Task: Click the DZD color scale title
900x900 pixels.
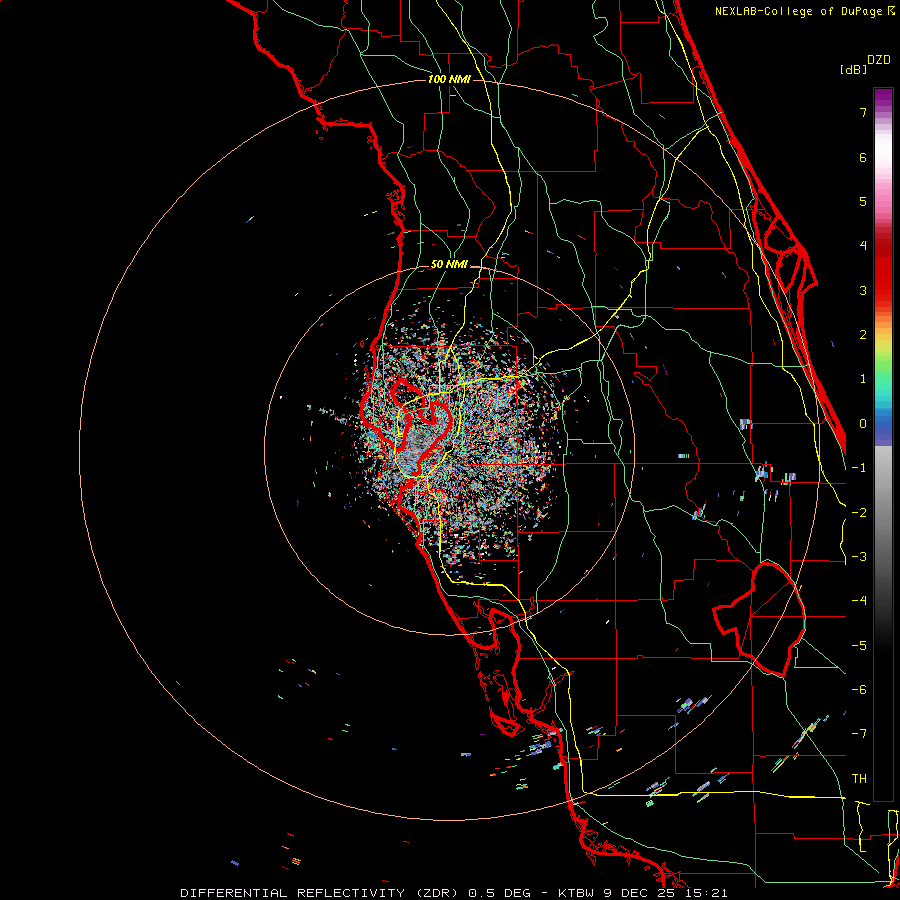Action: 879,60
